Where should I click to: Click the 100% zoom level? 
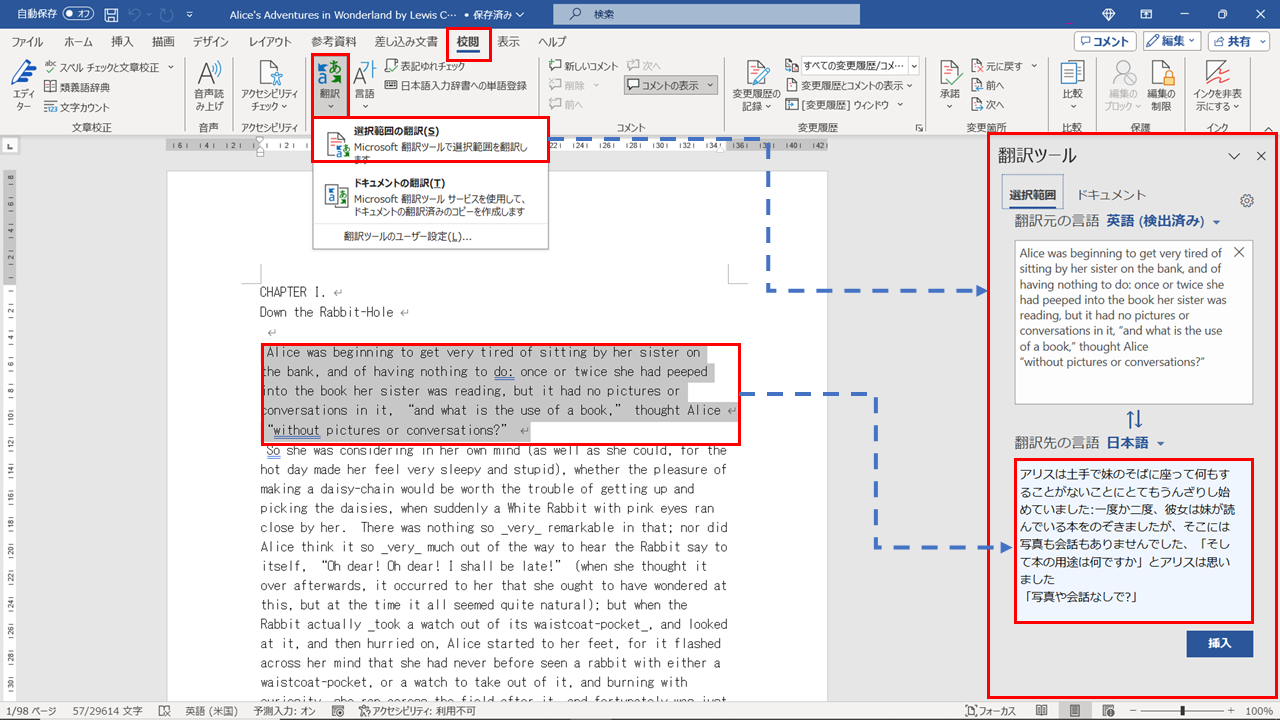(x=1258, y=710)
